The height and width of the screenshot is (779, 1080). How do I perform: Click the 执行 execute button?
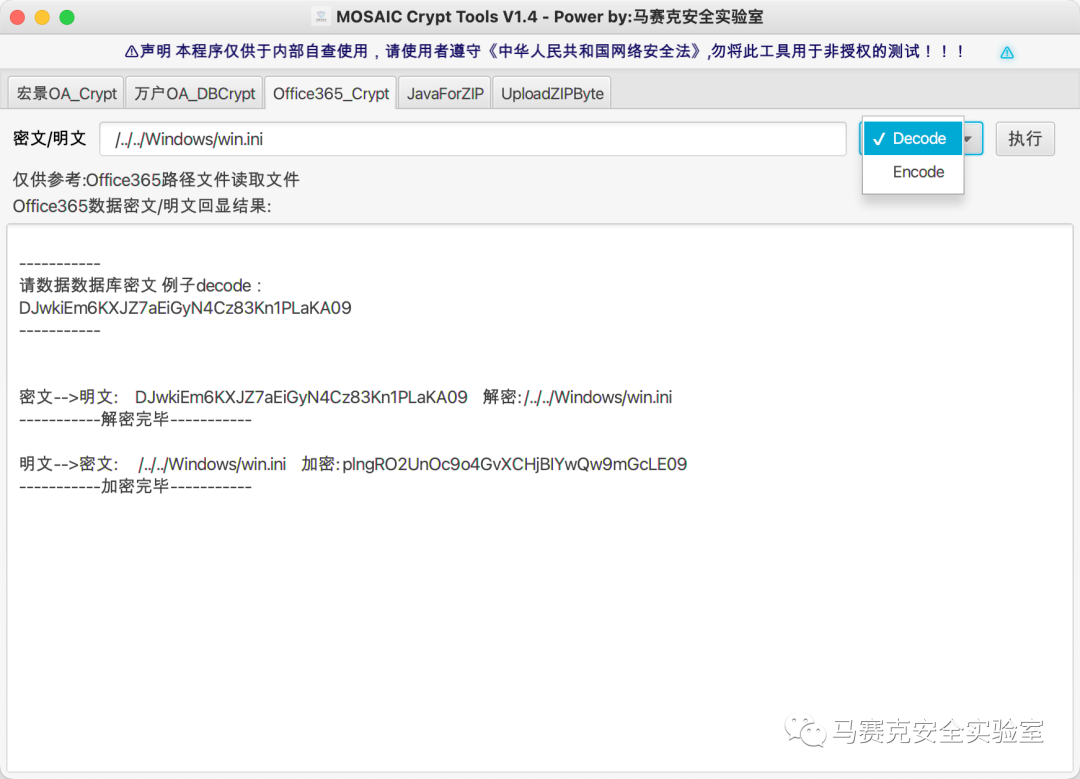point(1025,139)
